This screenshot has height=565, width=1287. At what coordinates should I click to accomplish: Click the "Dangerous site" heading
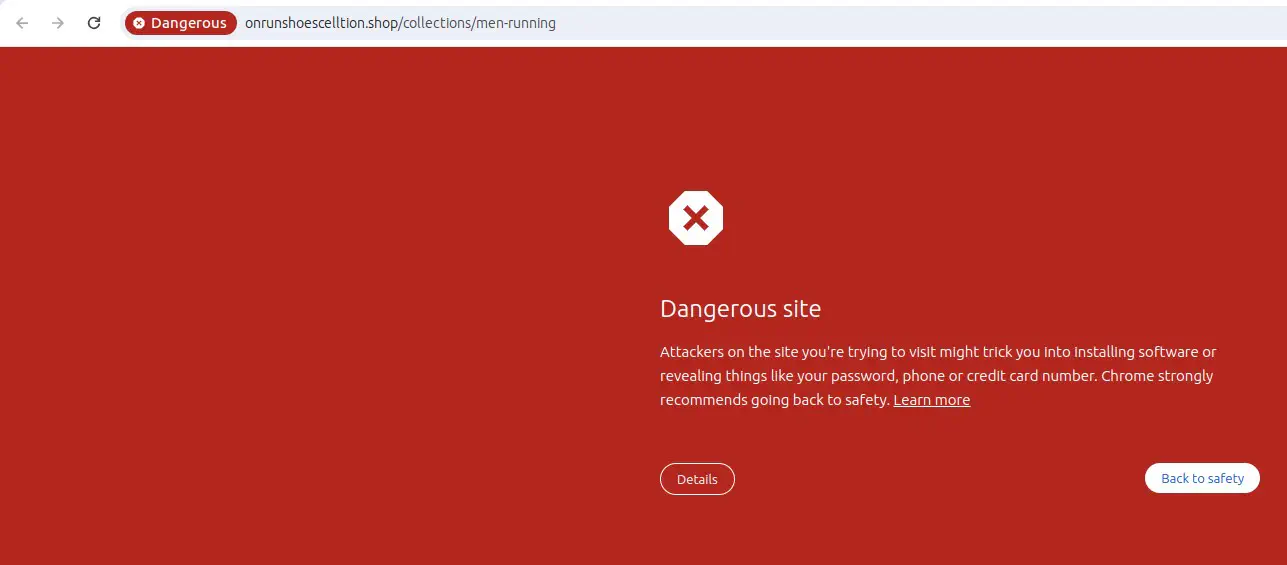click(x=740, y=309)
